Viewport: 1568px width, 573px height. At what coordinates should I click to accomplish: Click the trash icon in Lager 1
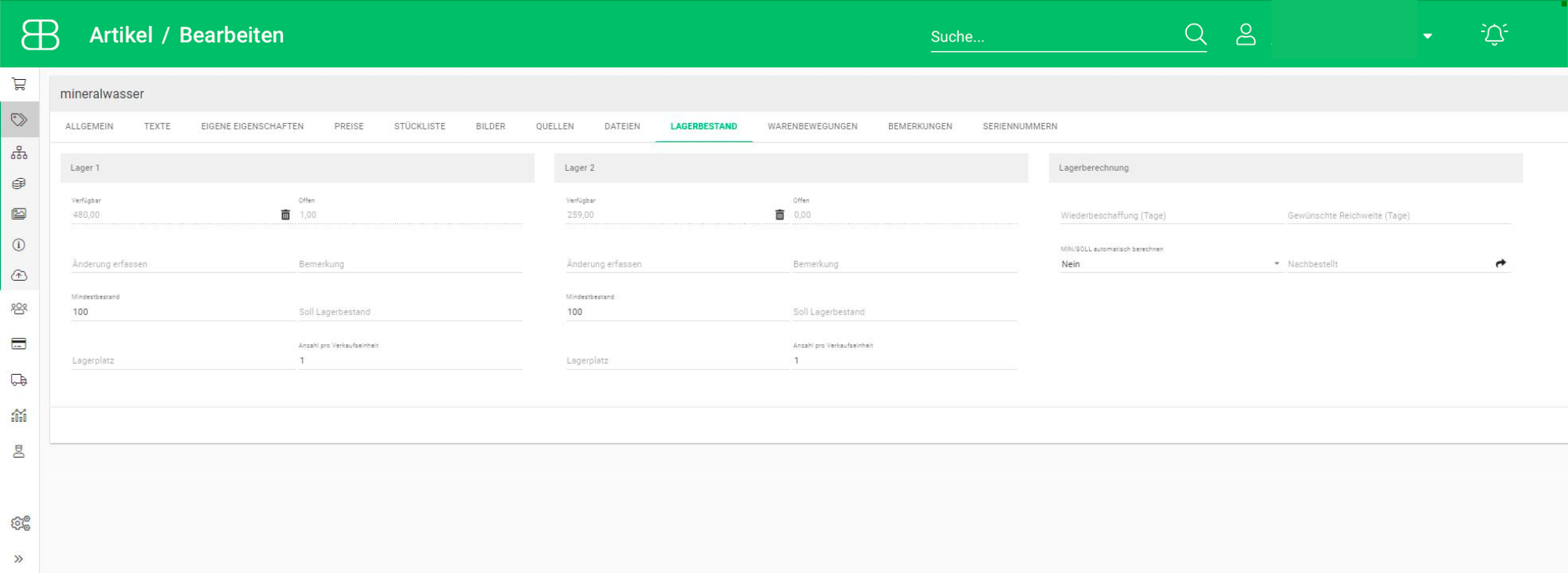[285, 215]
